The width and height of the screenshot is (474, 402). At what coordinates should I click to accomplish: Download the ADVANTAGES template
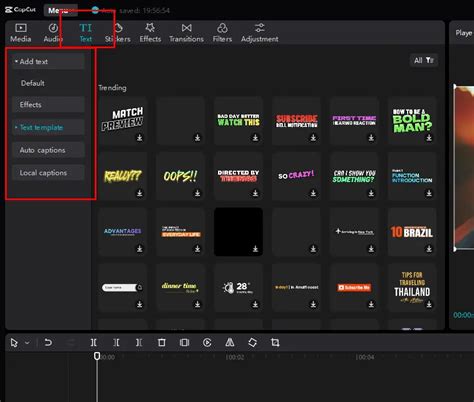[140, 249]
